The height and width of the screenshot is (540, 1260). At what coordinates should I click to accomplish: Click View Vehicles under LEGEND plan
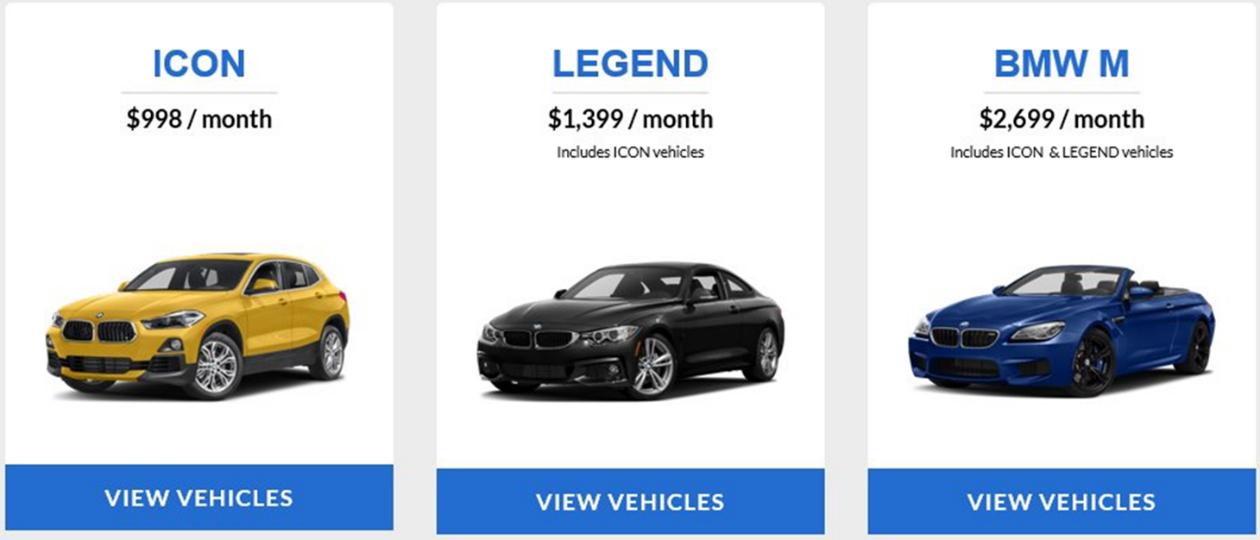tap(630, 501)
